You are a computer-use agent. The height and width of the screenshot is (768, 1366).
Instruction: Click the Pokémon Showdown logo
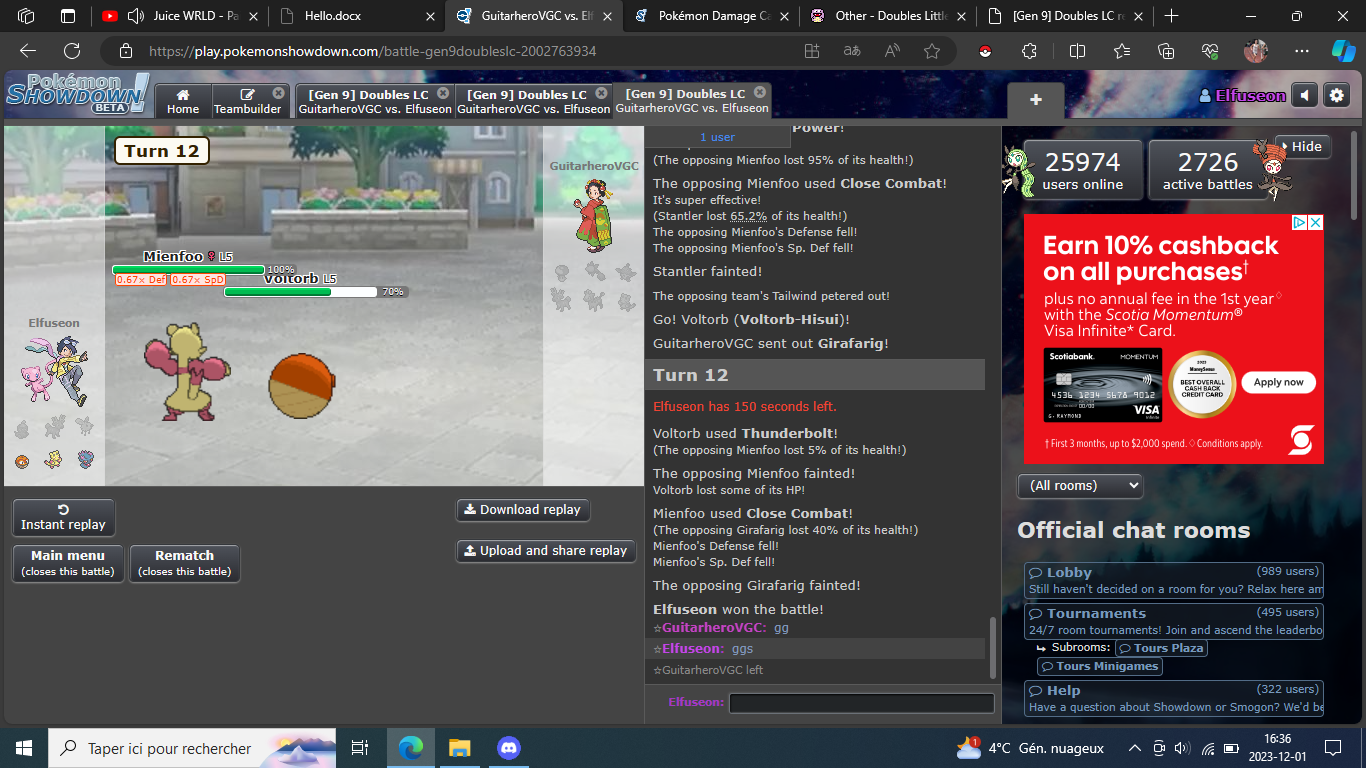[77, 94]
